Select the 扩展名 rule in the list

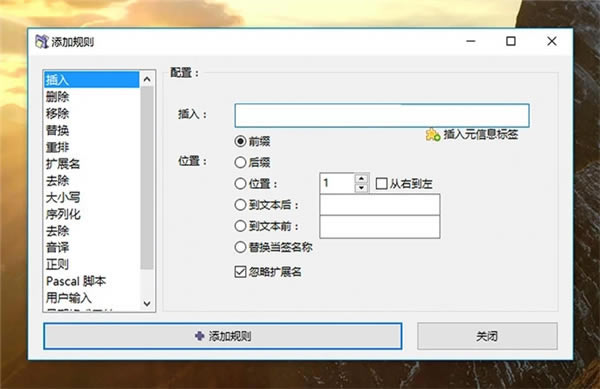click(91, 164)
